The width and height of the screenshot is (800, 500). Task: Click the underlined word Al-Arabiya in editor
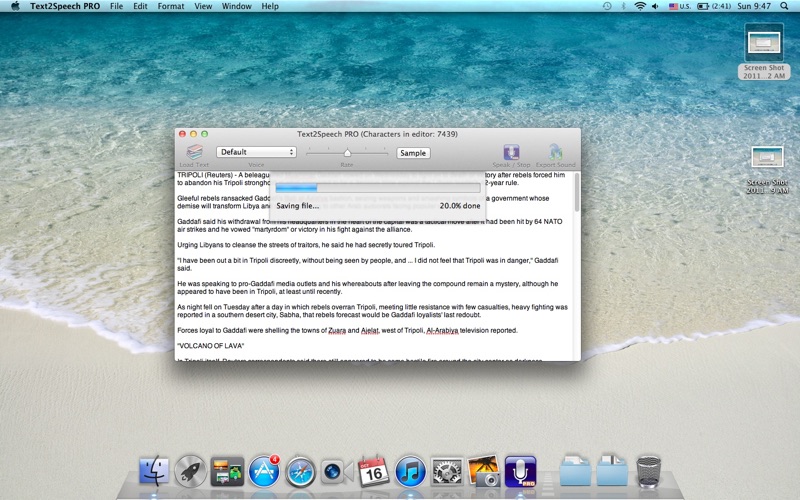[x=442, y=331]
